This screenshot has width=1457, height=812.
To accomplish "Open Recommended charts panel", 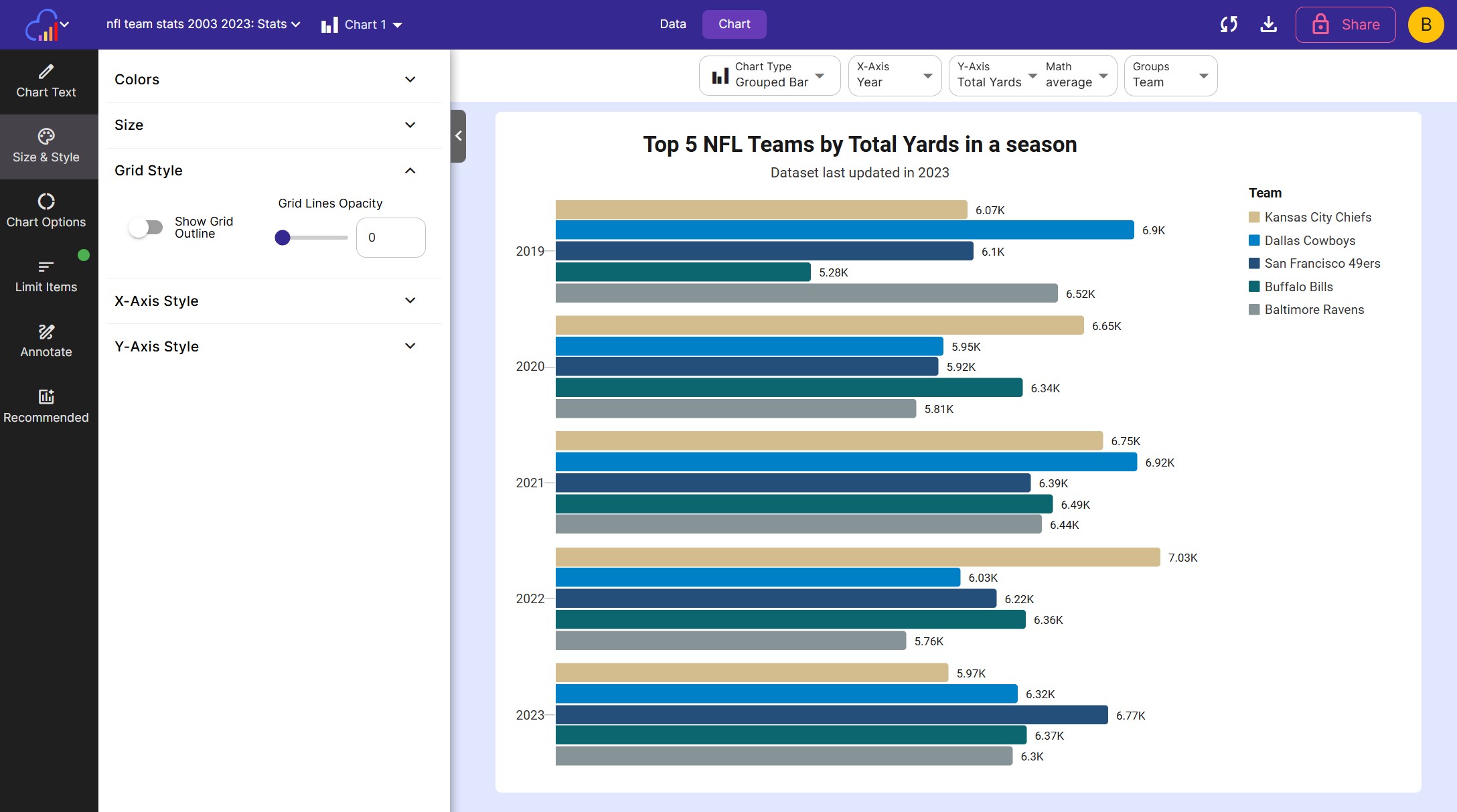I will [x=46, y=406].
